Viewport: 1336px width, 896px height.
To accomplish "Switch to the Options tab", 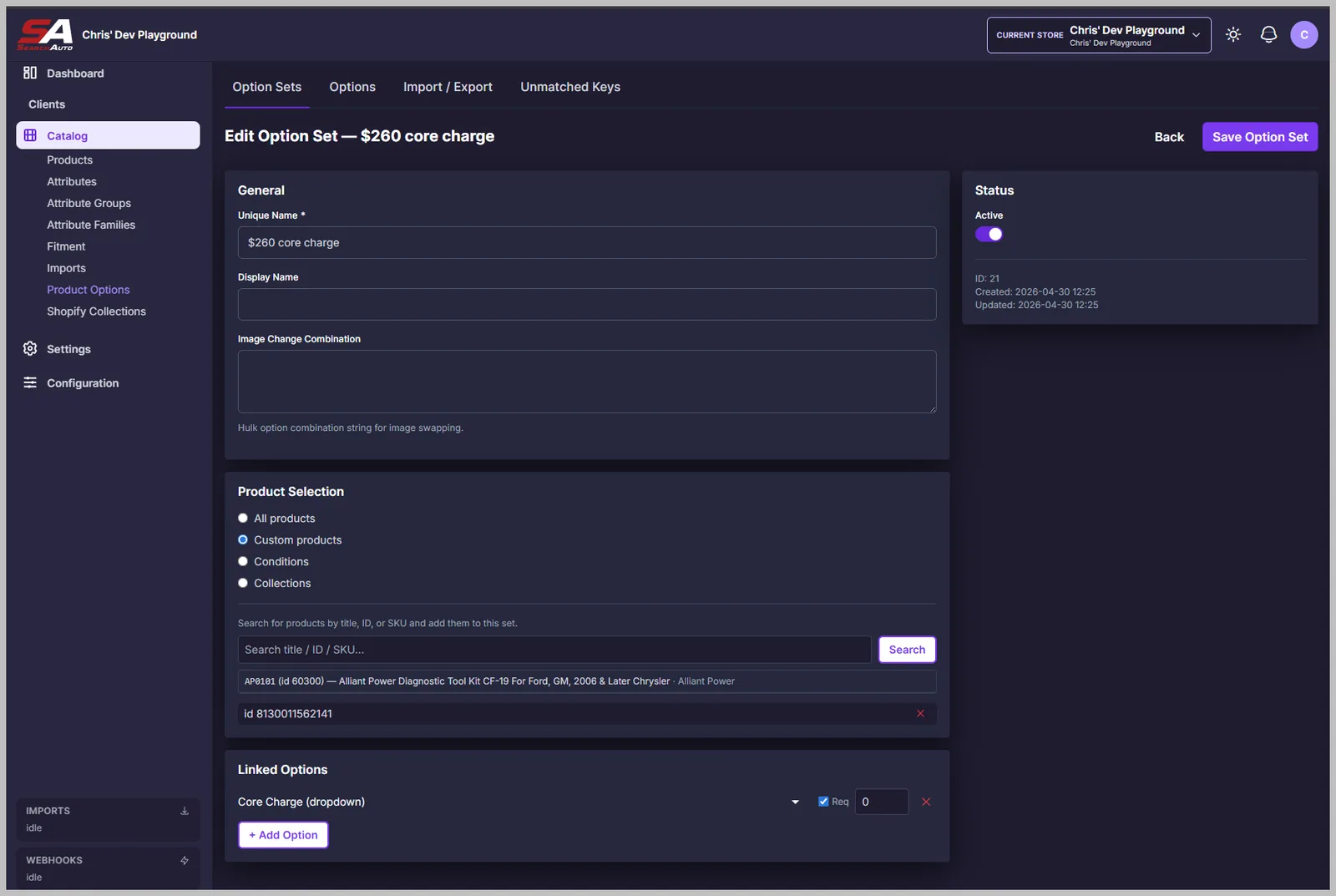I will pos(352,87).
